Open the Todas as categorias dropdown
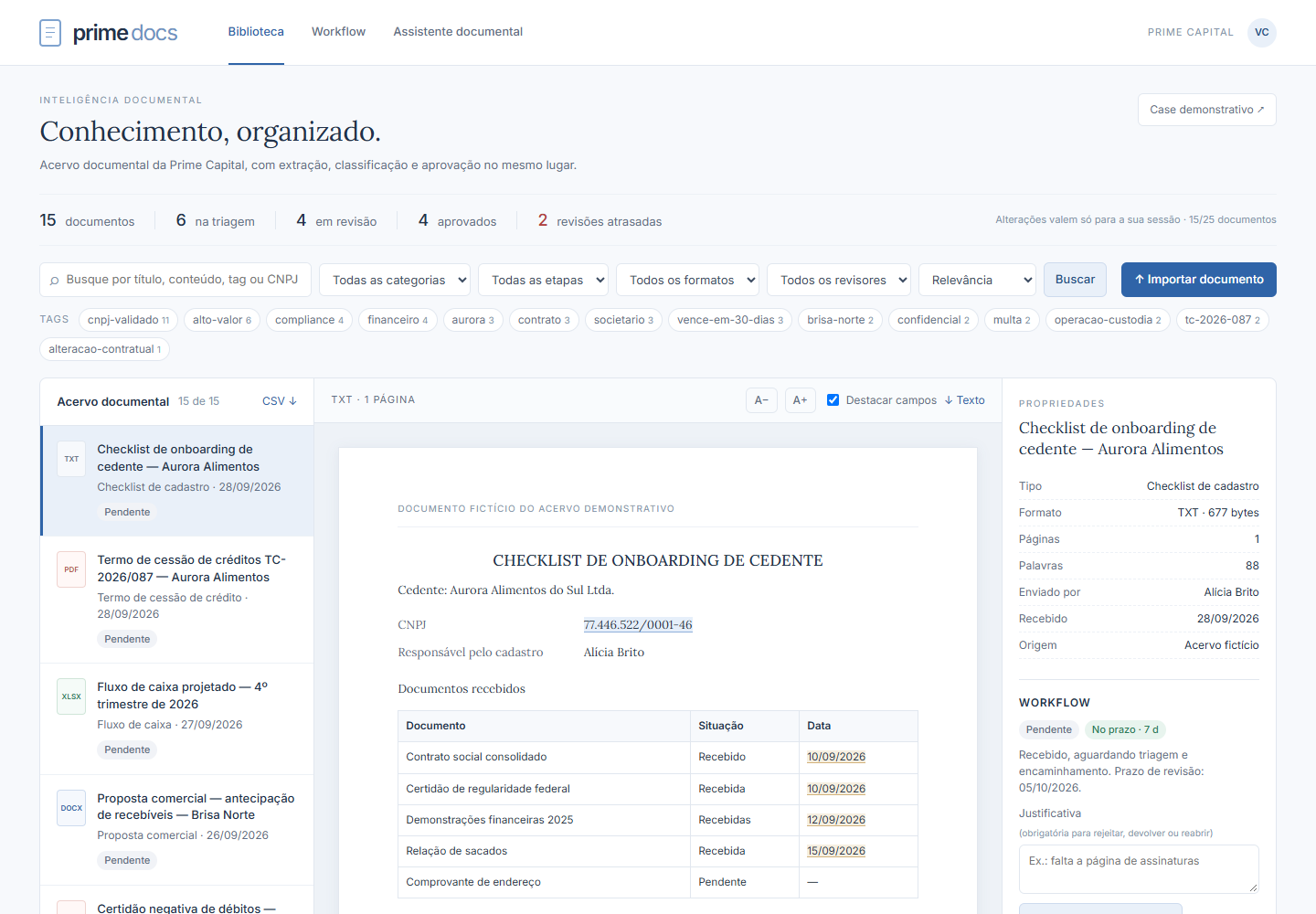Viewport: 1316px width, 914px height. coord(395,280)
